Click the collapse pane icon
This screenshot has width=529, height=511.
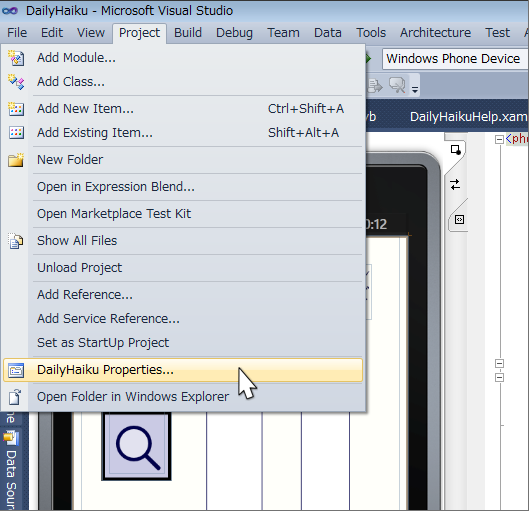tap(459, 220)
